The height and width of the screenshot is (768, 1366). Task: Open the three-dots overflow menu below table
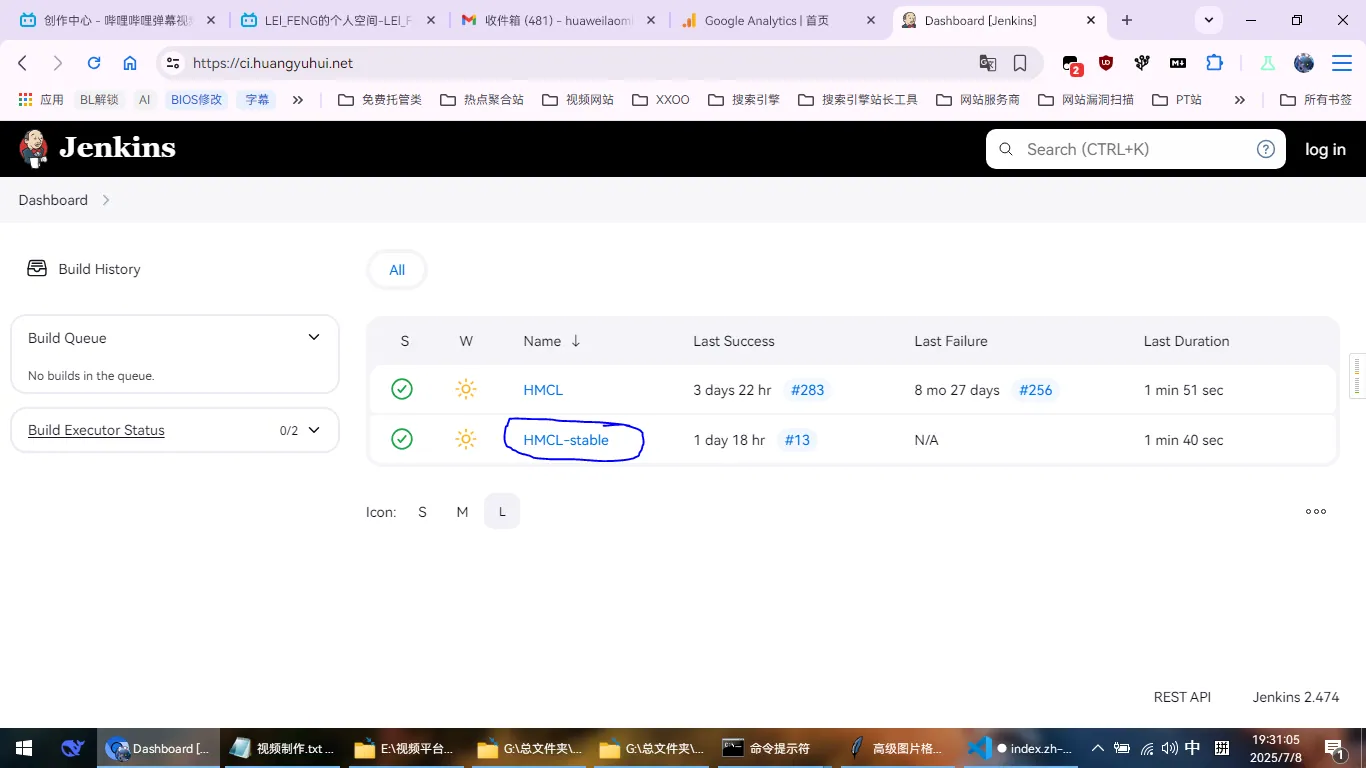(x=1315, y=511)
